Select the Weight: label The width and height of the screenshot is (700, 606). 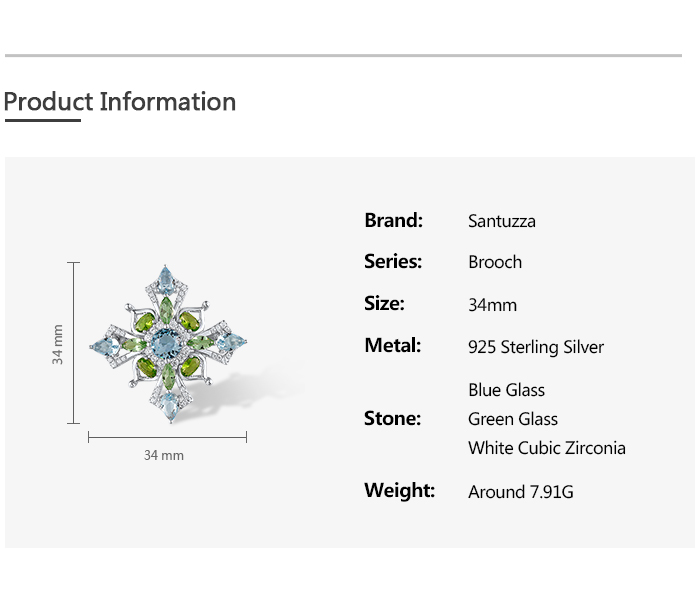pos(399,491)
